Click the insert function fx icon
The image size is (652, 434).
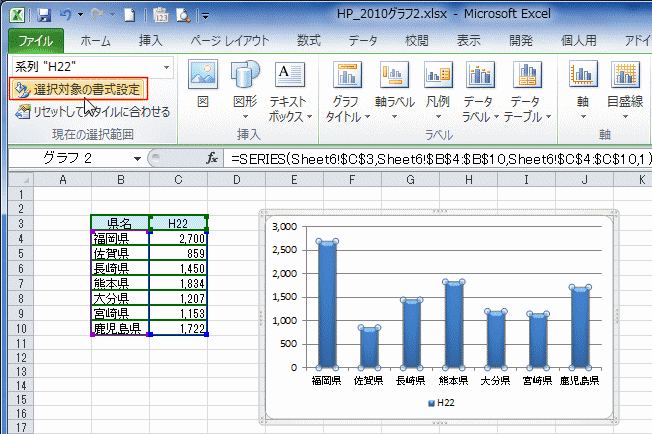(x=212, y=158)
